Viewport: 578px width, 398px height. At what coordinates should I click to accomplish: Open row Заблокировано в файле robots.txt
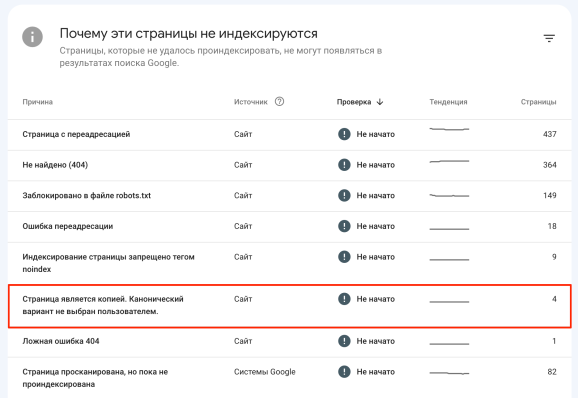click(290, 196)
